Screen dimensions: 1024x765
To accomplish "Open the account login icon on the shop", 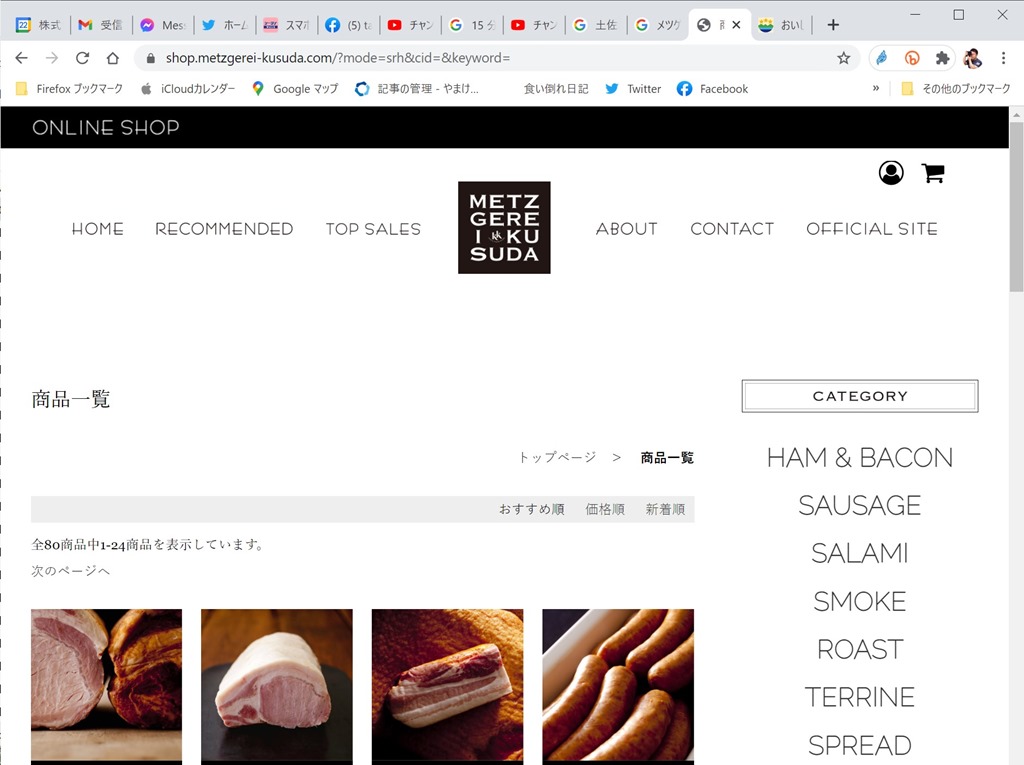I will [x=891, y=172].
